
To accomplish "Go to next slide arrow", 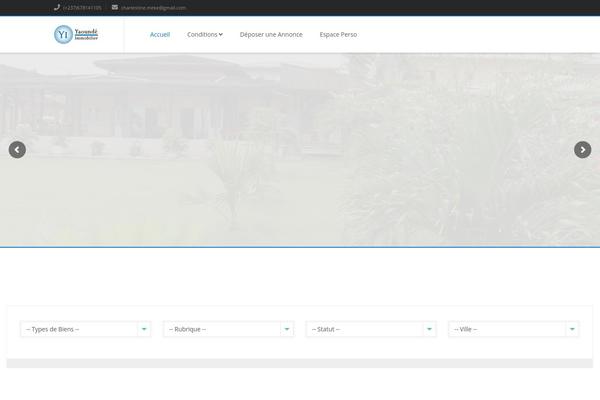I will [582, 150].
